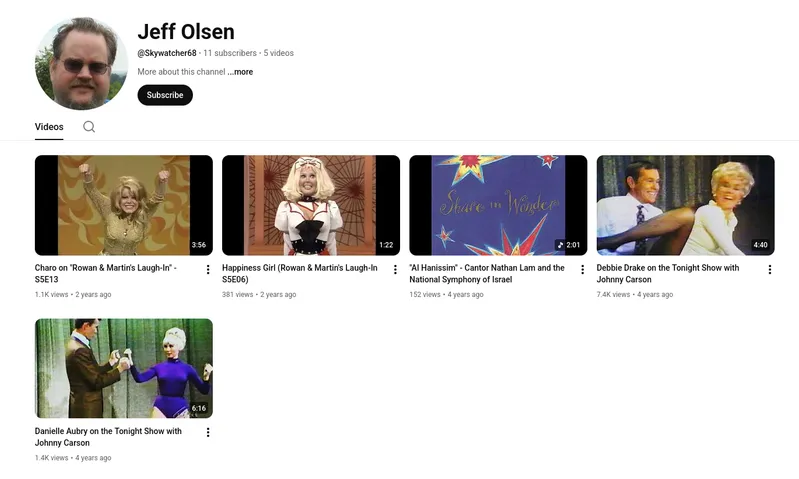Screen dimensions: 799x479
Task: Open options menu for Happiness Girl video
Action: [x=395, y=270]
